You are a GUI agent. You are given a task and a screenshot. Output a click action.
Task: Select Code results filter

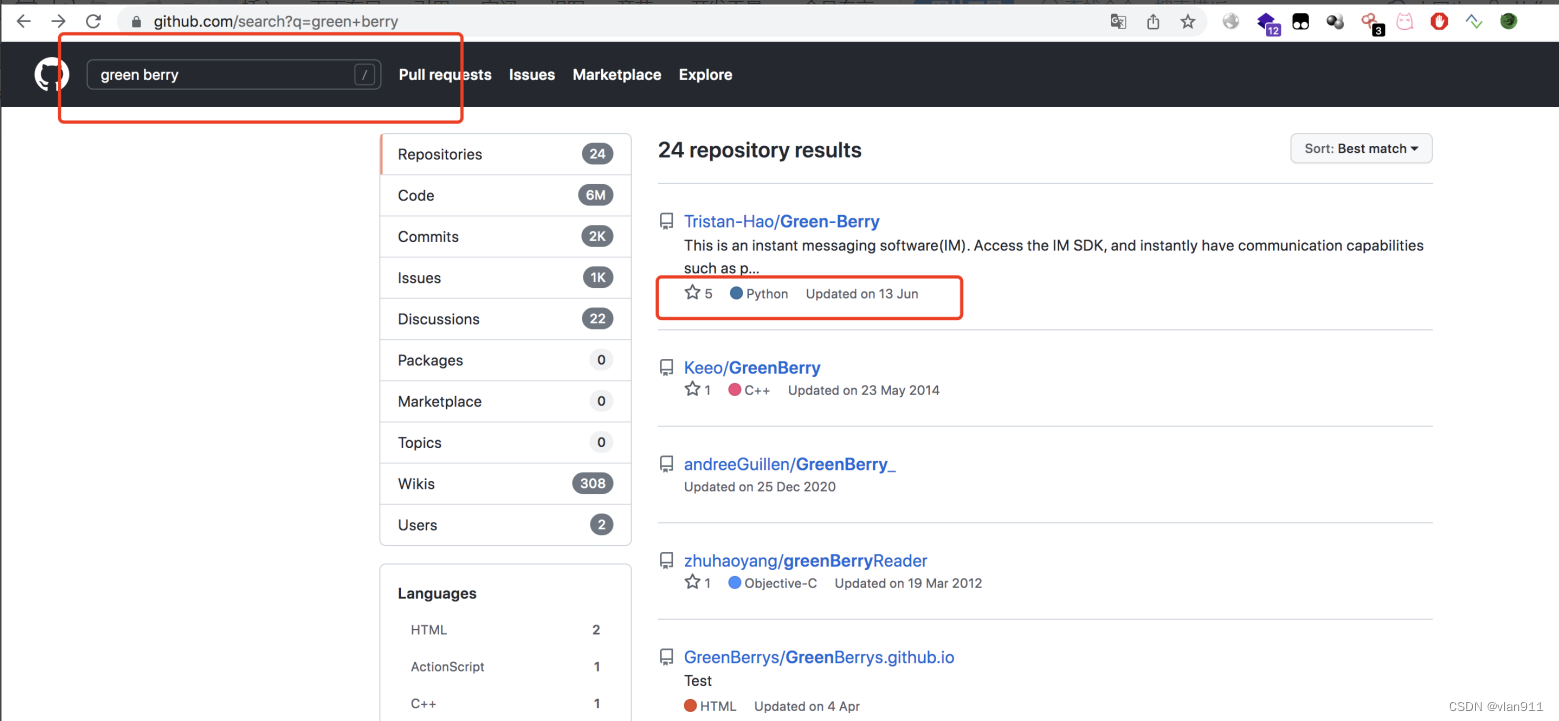point(506,195)
